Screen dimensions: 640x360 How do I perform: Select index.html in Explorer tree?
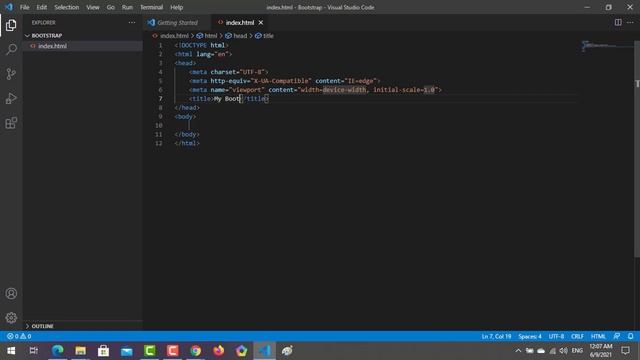pos(82,46)
